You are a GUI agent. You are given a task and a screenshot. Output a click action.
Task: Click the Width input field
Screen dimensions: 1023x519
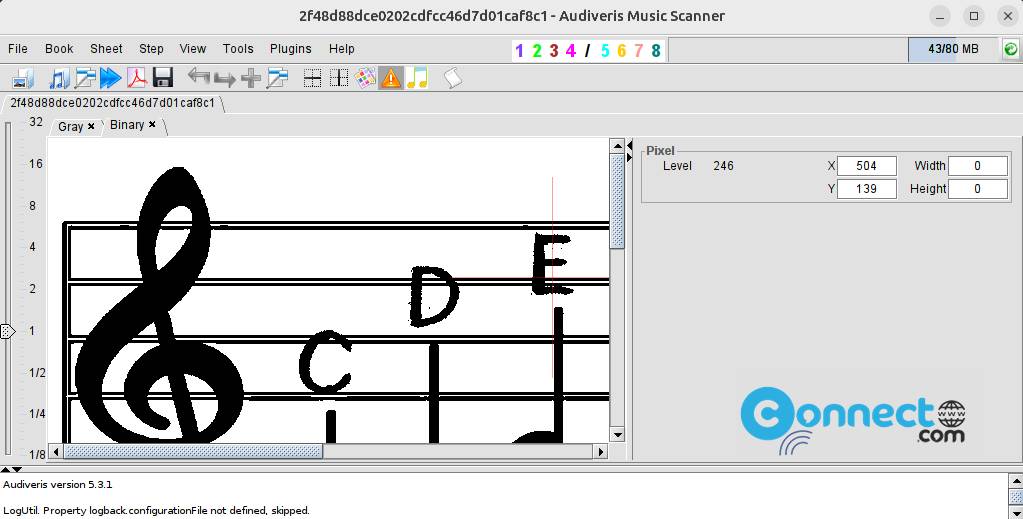977,166
